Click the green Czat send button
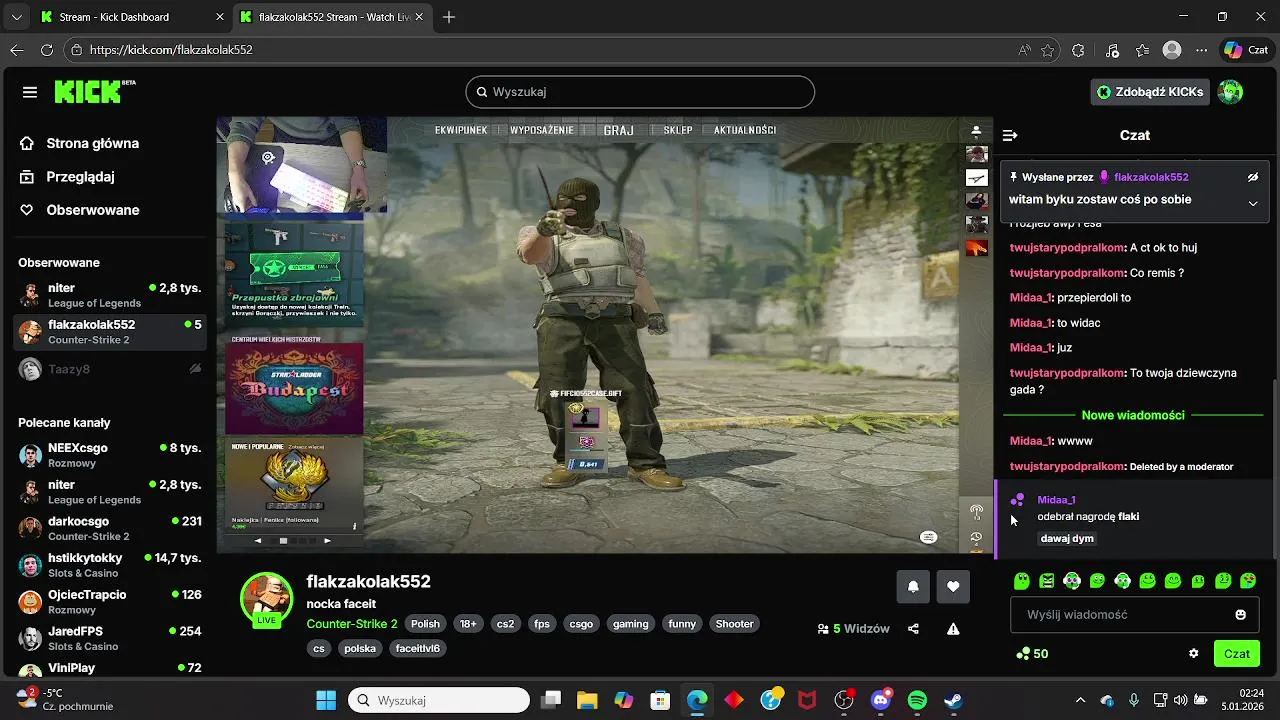The height and width of the screenshot is (720, 1280). 1237,654
